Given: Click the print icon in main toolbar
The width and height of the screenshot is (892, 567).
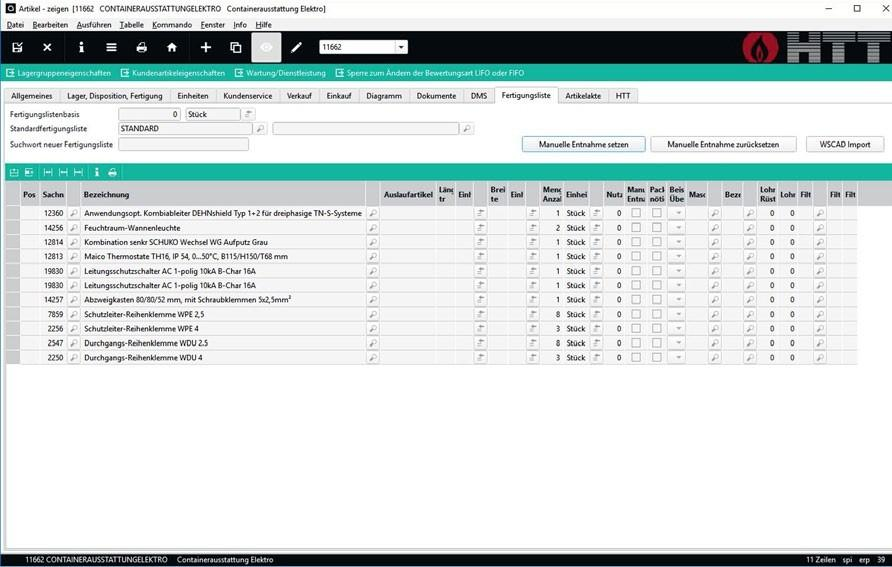Looking at the screenshot, I should tap(142, 47).
